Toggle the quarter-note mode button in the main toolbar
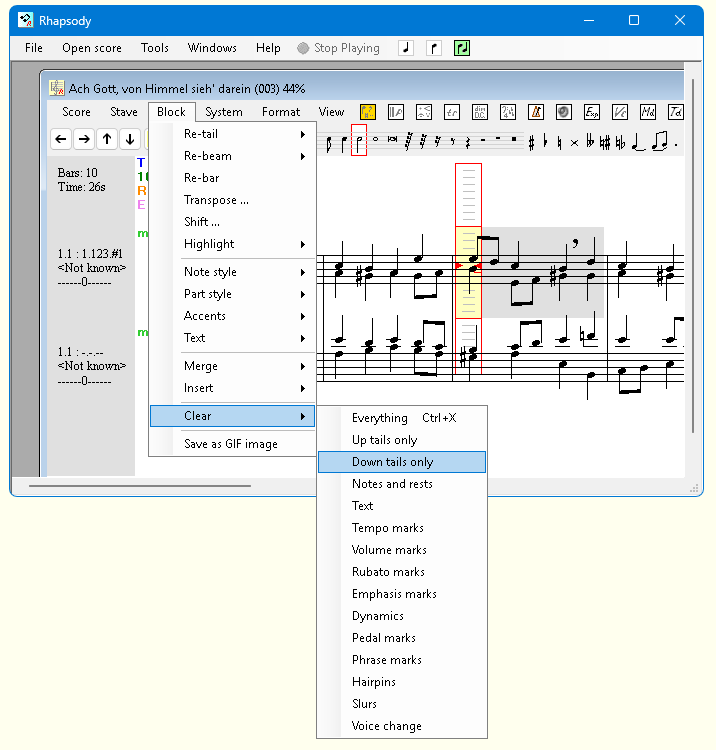Image resolution: width=716 pixels, height=750 pixels. click(405, 48)
